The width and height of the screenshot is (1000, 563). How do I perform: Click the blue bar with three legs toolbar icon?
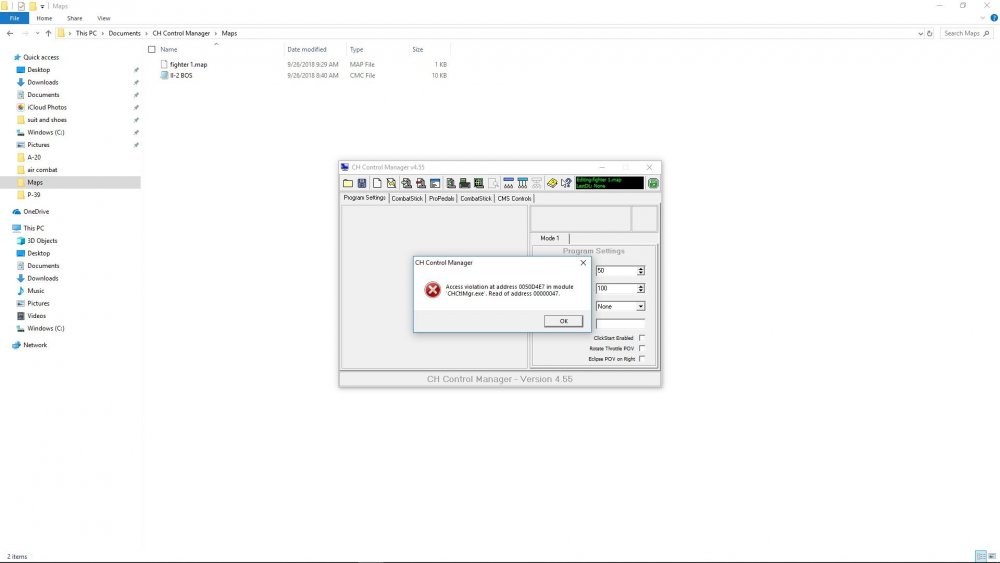click(x=523, y=183)
